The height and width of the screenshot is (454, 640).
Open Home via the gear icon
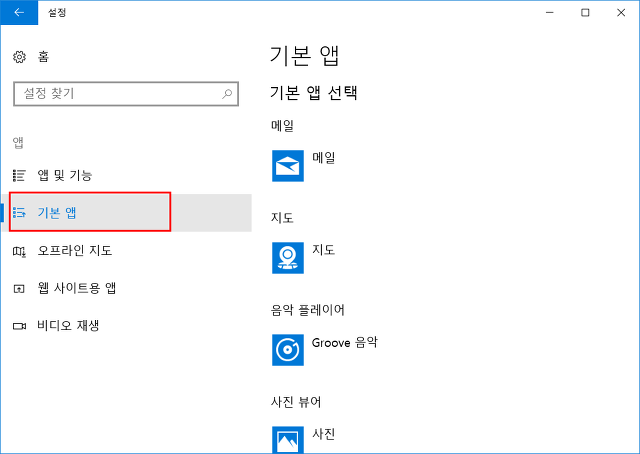19,57
